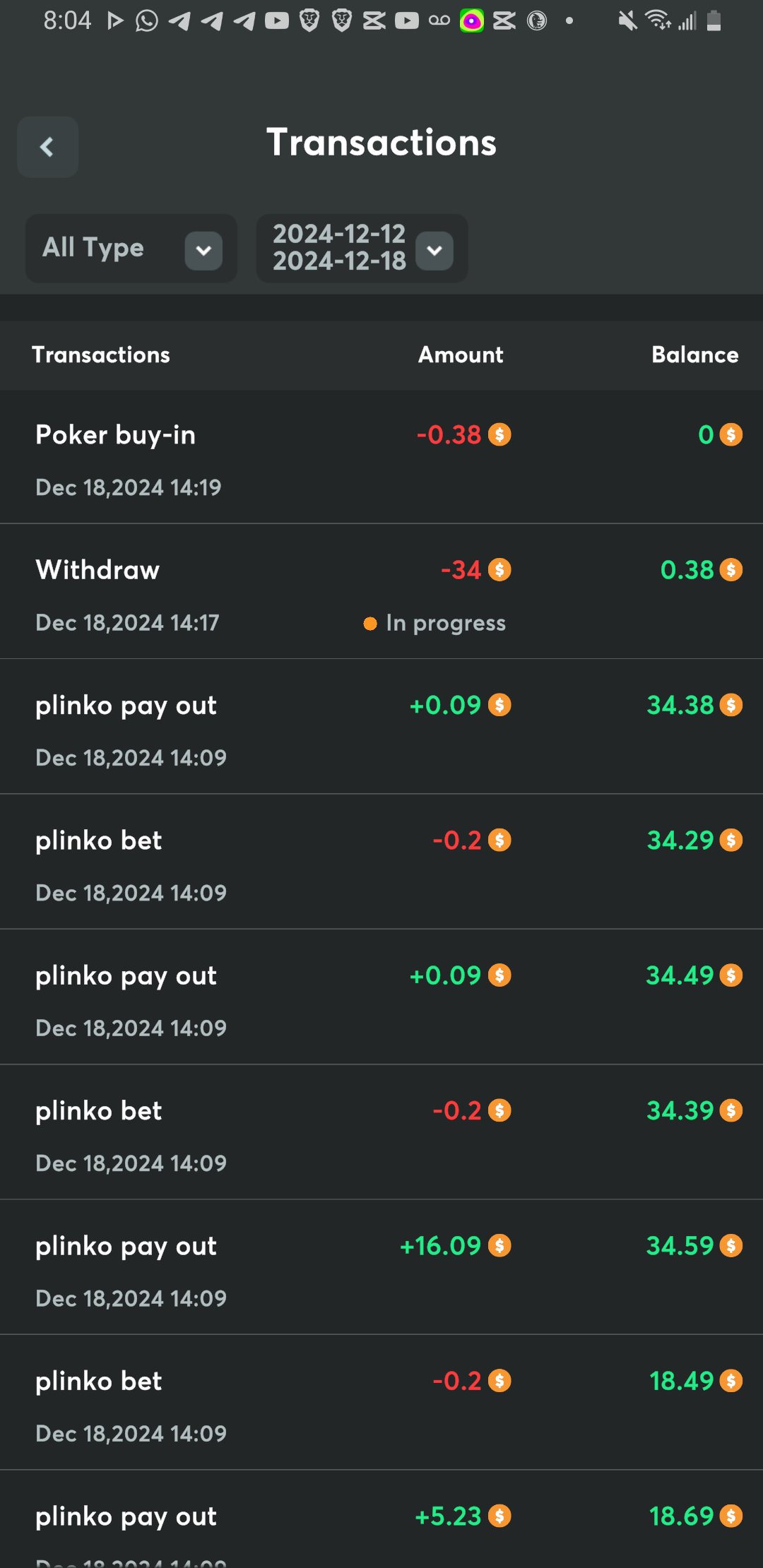Tap the back arrow button

point(47,147)
